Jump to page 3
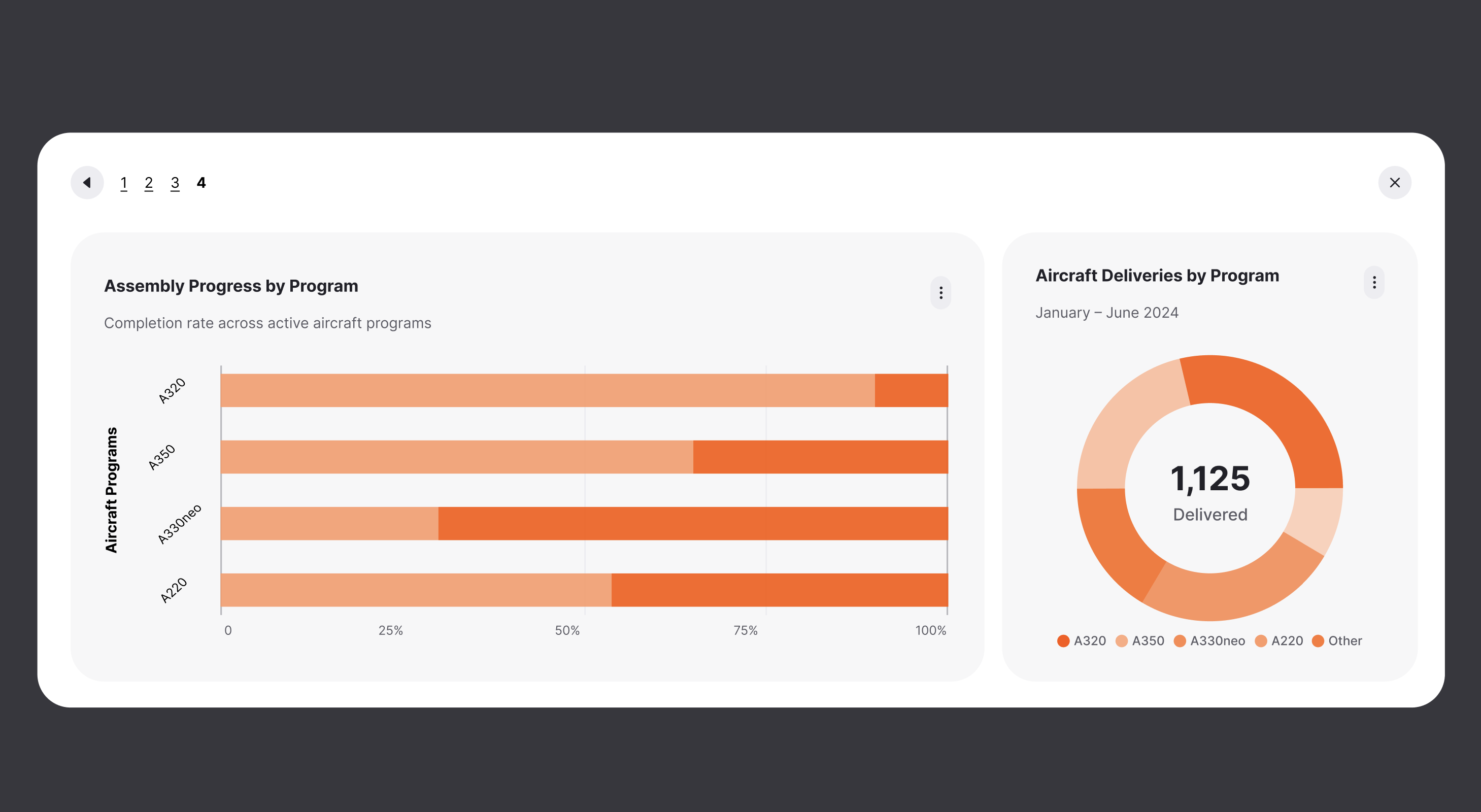Viewport: 1481px width, 812px height. point(175,183)
